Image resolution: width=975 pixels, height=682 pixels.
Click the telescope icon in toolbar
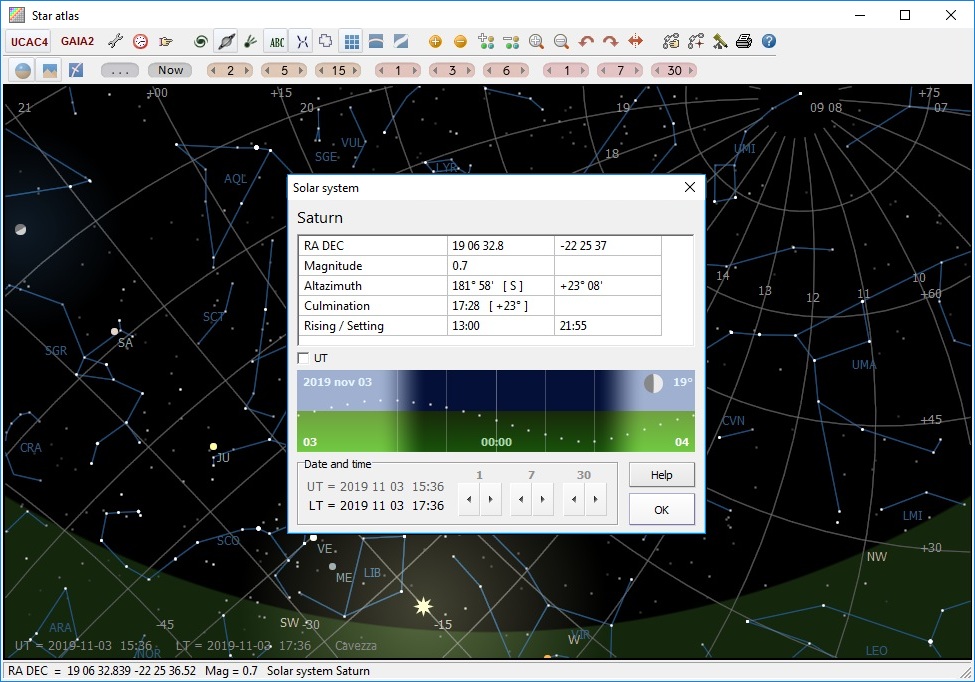[720, 42]
